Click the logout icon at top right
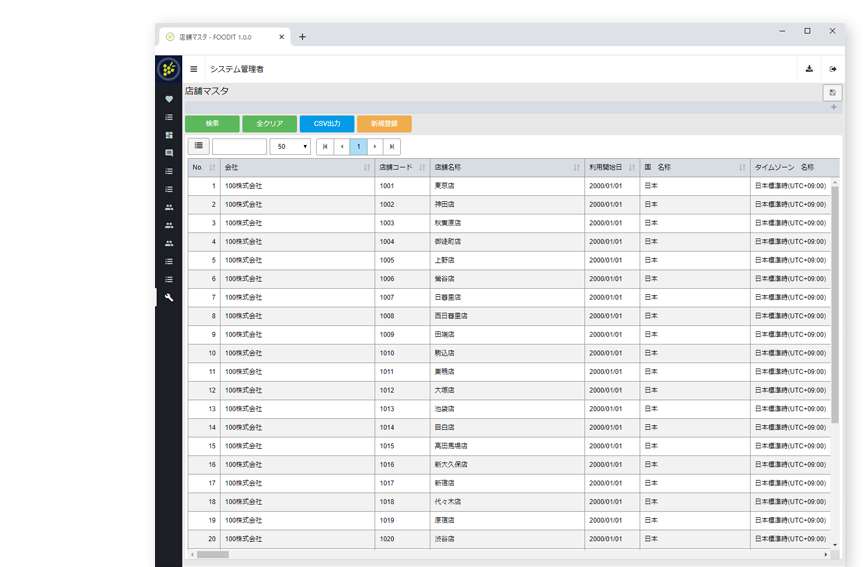868x567 pixels. coord(832,69)
